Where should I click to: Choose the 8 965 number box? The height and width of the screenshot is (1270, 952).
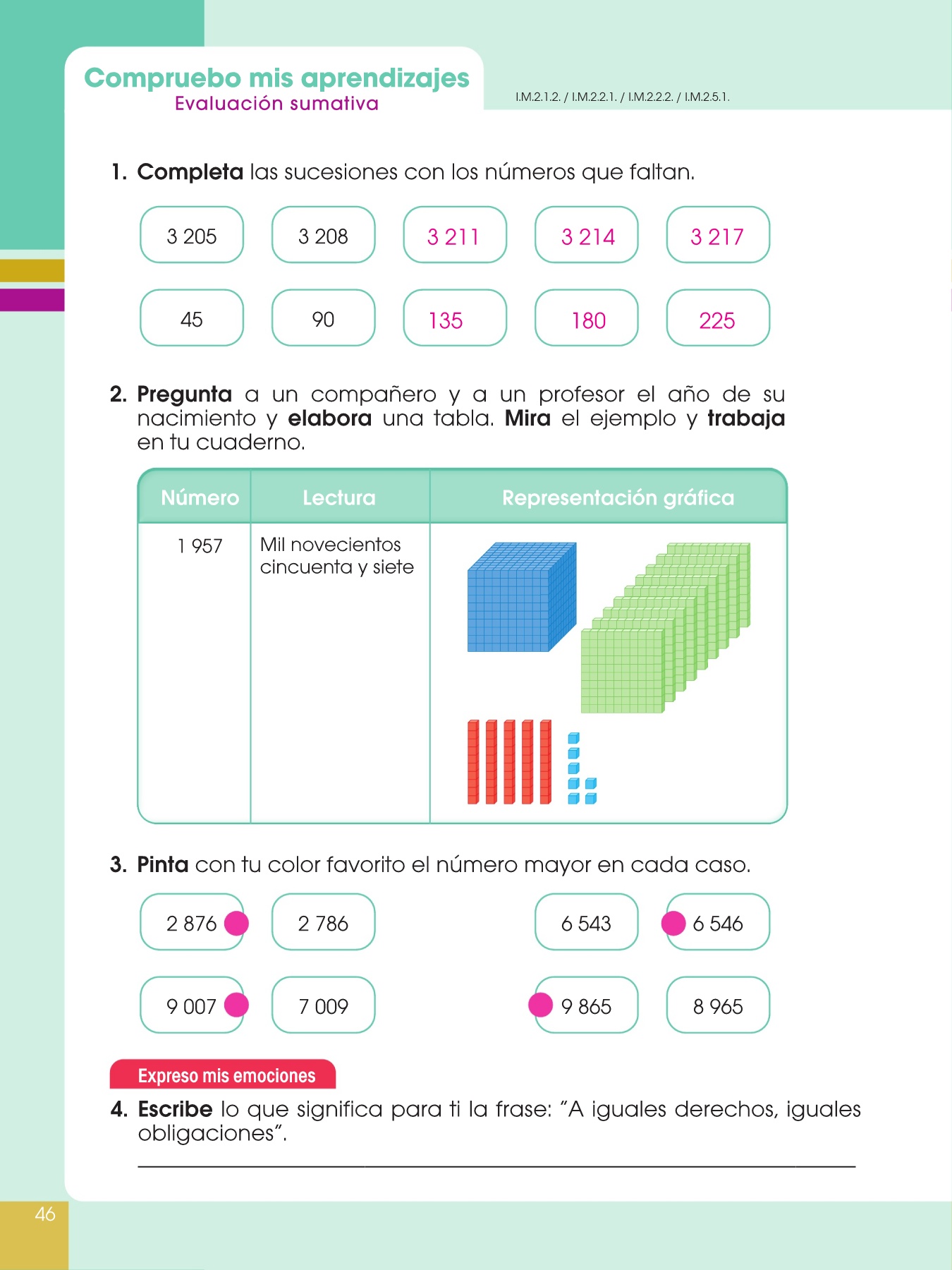[717, 1005]
